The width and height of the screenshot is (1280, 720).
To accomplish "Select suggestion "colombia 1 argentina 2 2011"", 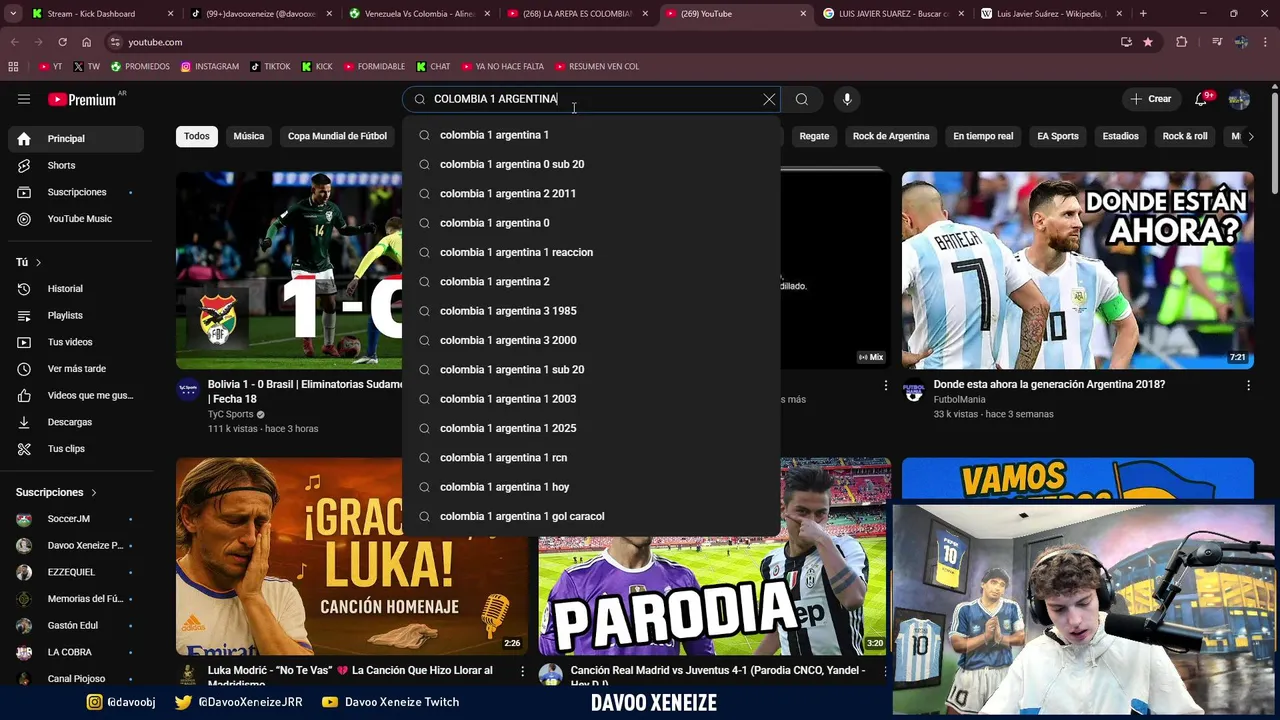I will tap(591, 193).
